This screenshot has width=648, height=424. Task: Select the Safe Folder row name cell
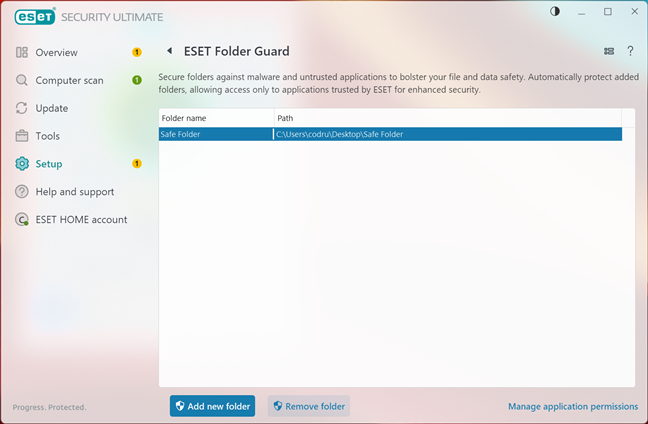215,134
